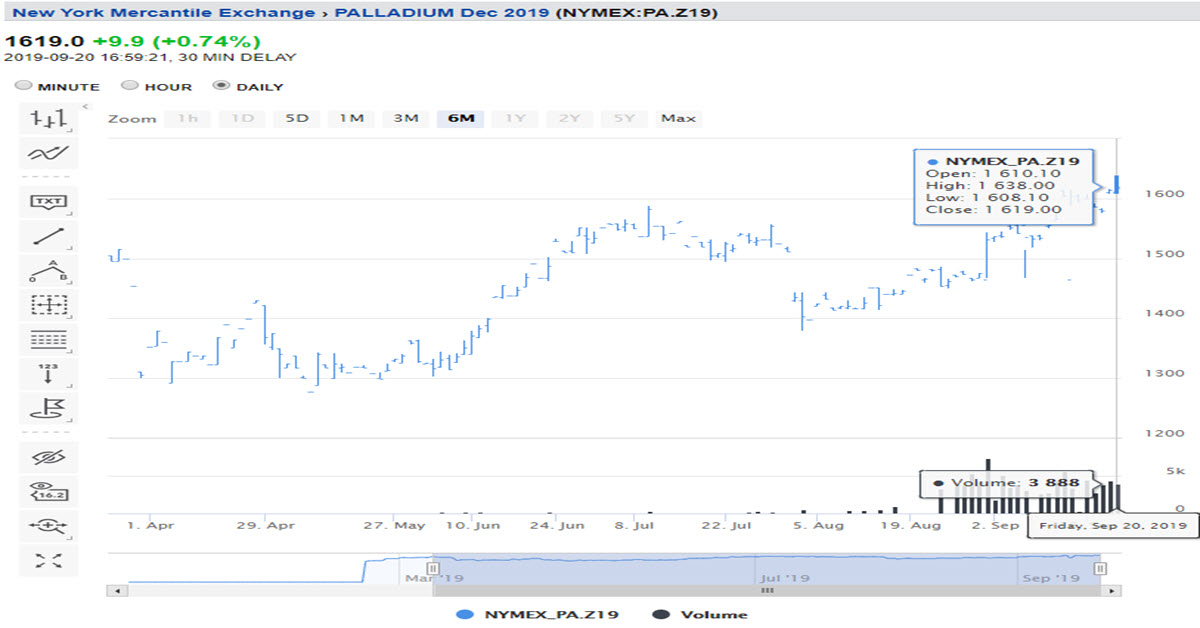Collapse the left drawing toolbar arrow

click(85, 107)
